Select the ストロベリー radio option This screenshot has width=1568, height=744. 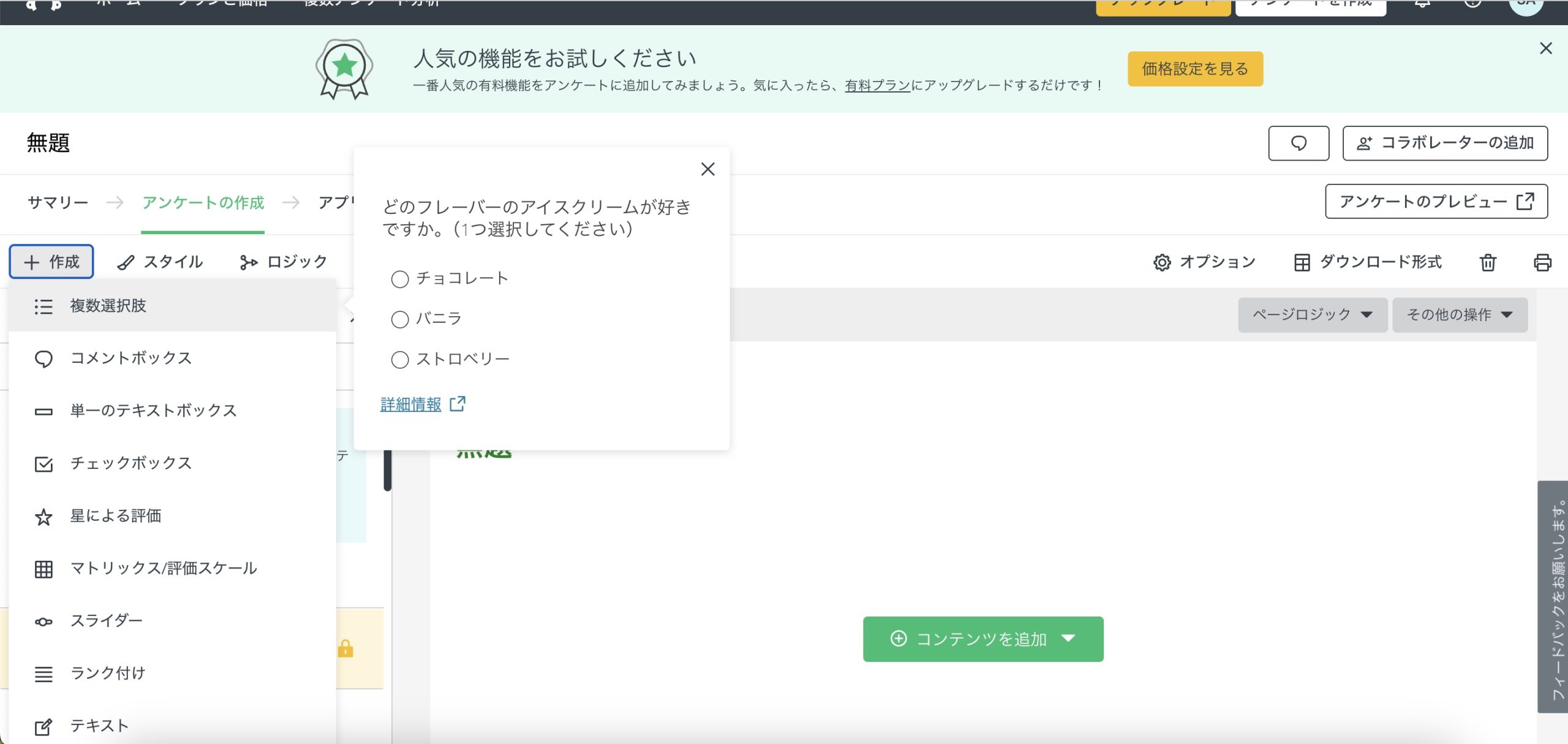click(400, 360)
